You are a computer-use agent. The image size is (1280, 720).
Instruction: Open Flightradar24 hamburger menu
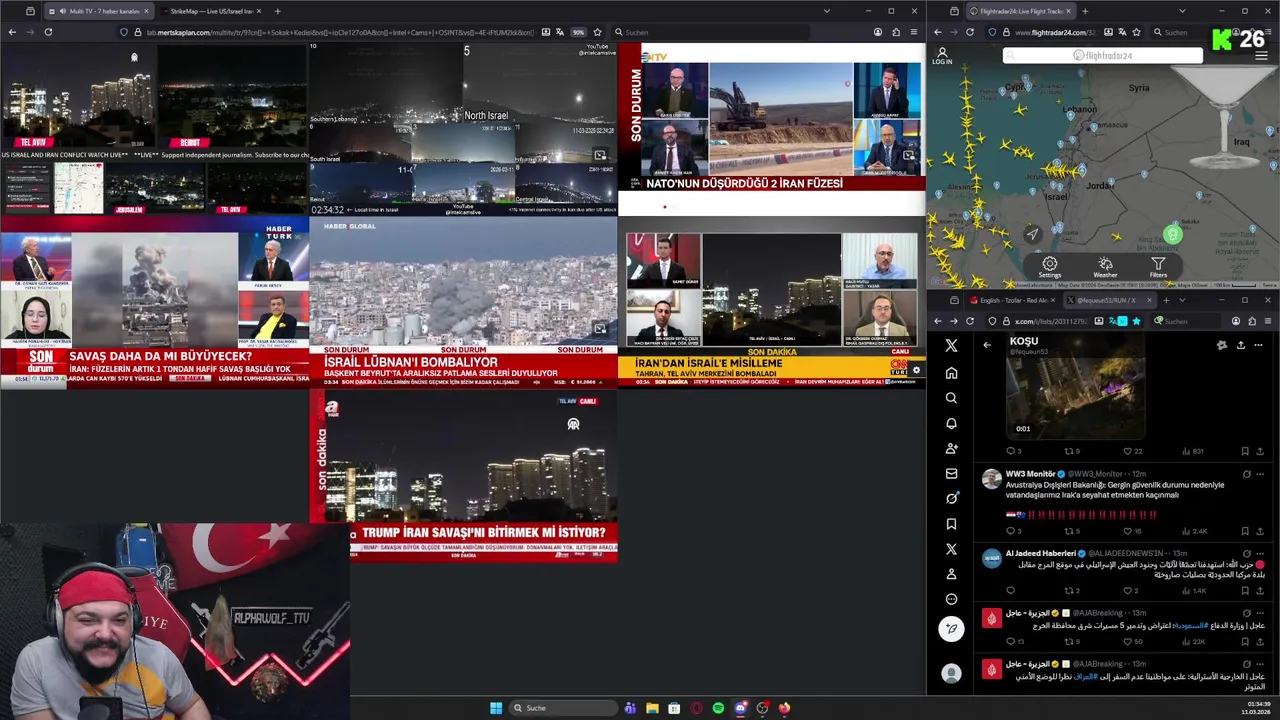(x=1263, y=55)
